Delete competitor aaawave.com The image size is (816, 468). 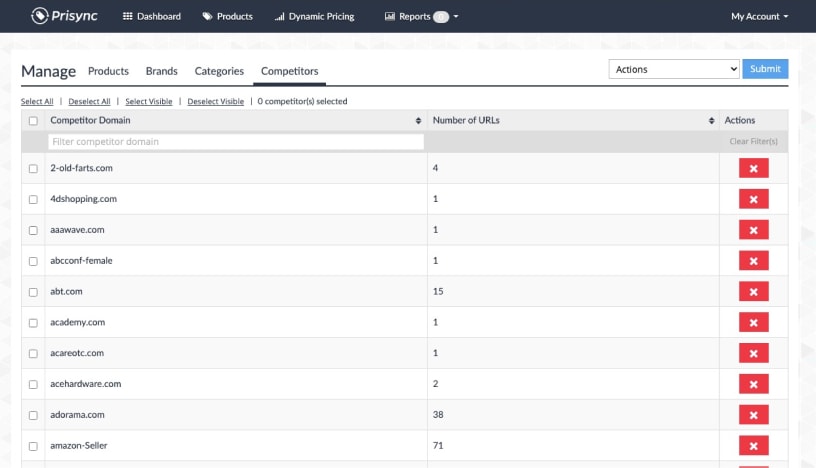click(x=754, y=230)
